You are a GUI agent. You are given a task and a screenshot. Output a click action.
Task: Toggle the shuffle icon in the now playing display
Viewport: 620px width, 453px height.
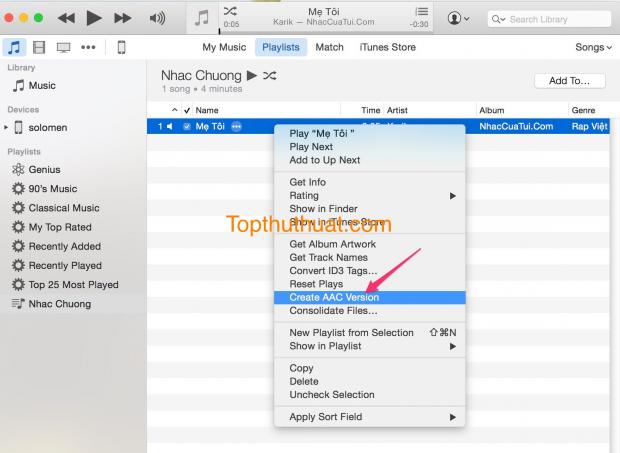(x=230, y=11)
